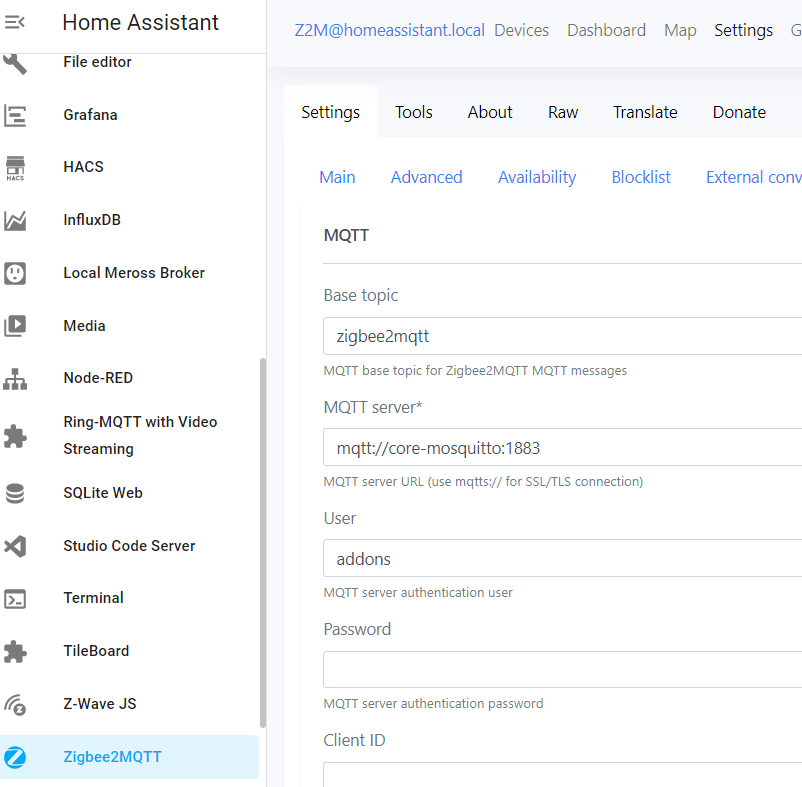Open the InfluxDB chart icon
The width and height of the screenshot is (802, 787).
pos(15,220)
